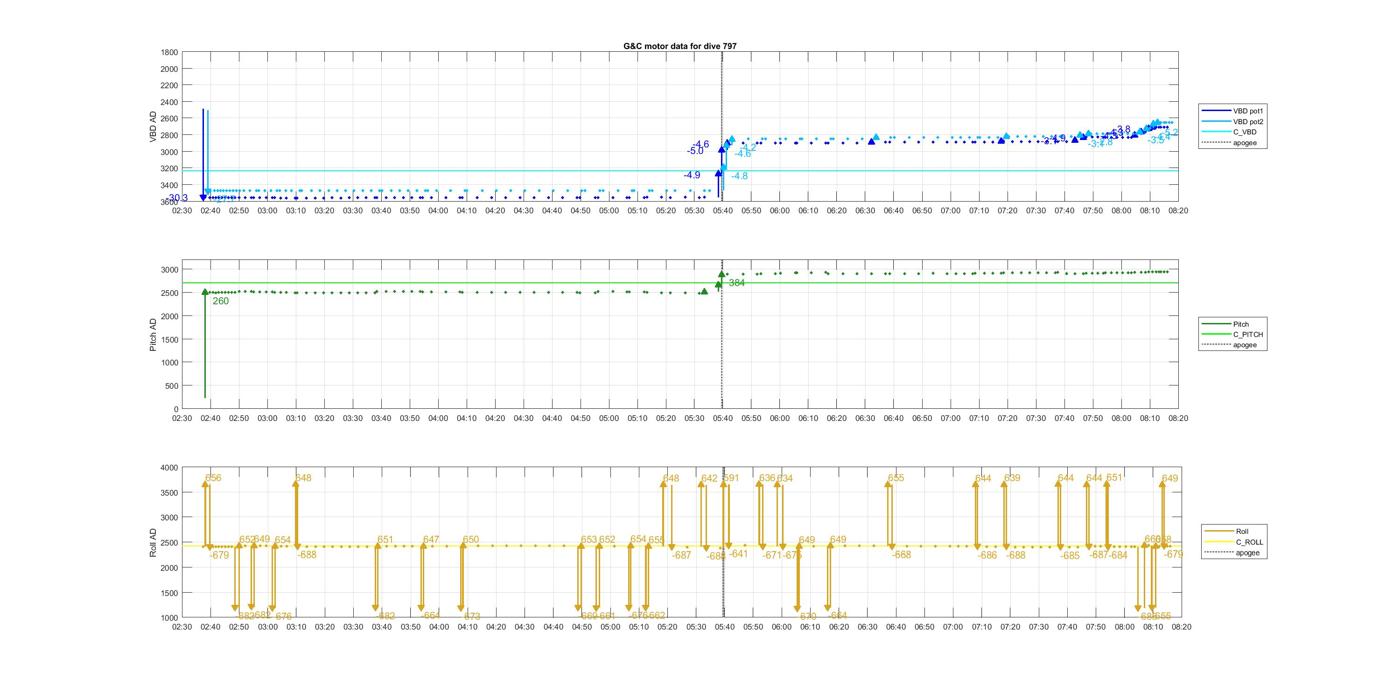This screenshot has height=693, width=1400.
Task: Click the '647' roll value label
Action: (x=431, y=540)
